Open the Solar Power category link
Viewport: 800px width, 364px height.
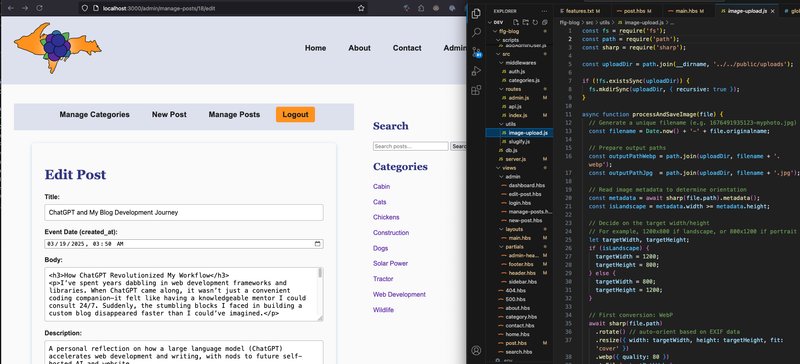(390, 263)
